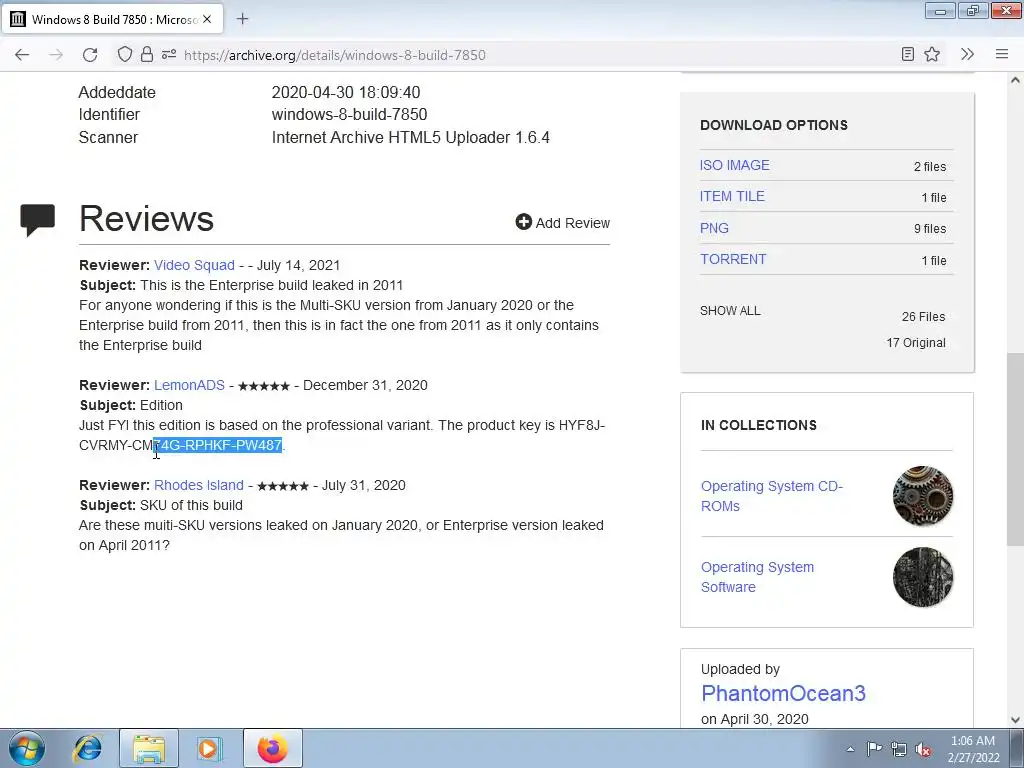This screenshot has height=768, width=1024.
Task: Toggle reader view icon
Action: [908, 55]
